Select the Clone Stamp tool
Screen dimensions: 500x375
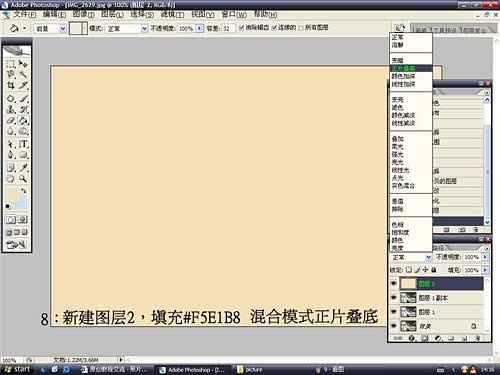click(11, 109)
